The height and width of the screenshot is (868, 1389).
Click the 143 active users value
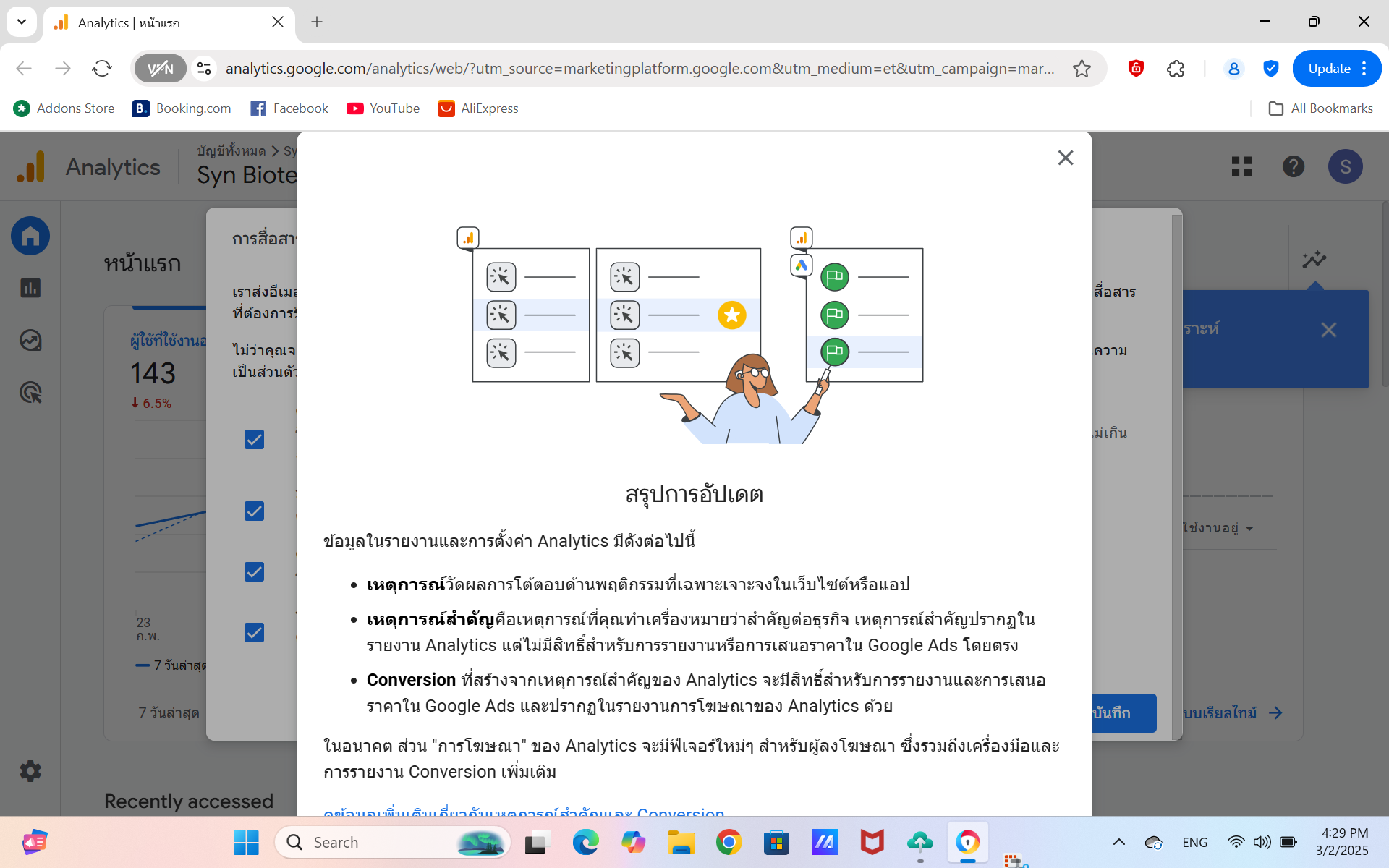[153, 373]
